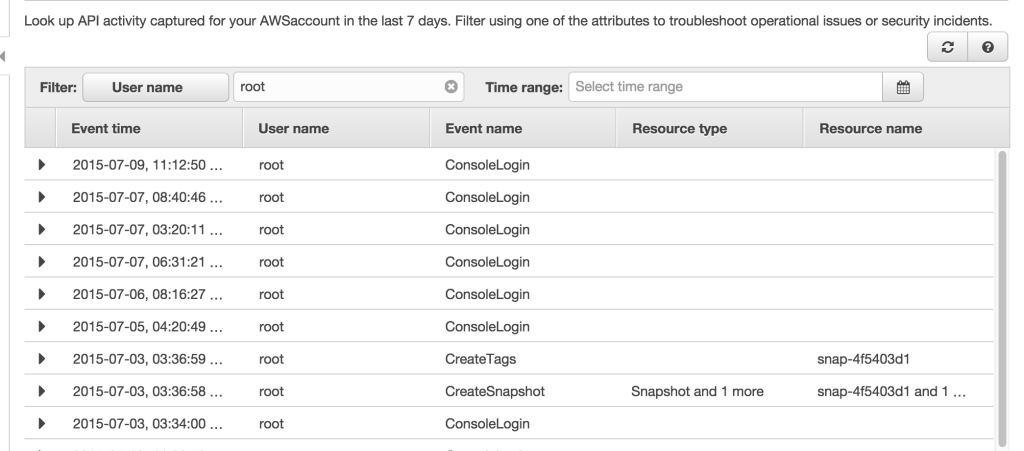This screenshot has height=451, width=1024.
Task: Click the refresh events icon
Action: coord(947,48)
